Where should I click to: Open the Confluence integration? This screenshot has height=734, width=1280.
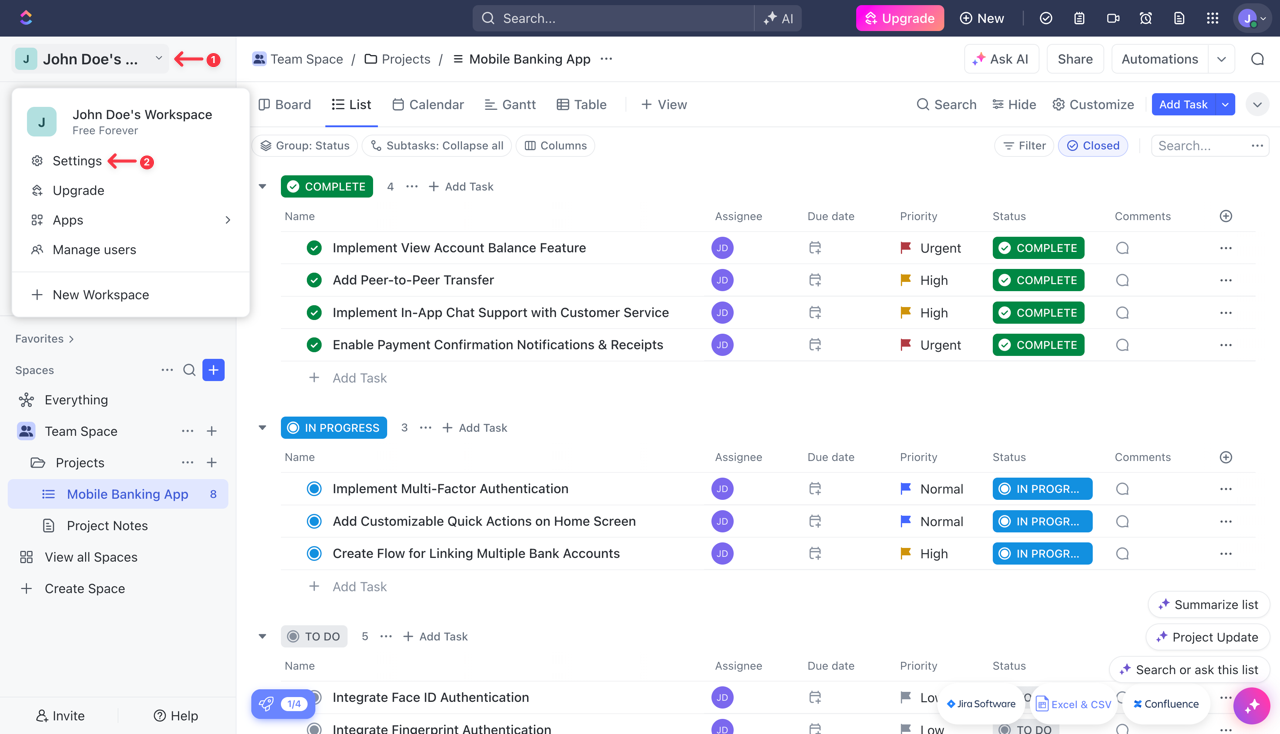pos(1166,703)
